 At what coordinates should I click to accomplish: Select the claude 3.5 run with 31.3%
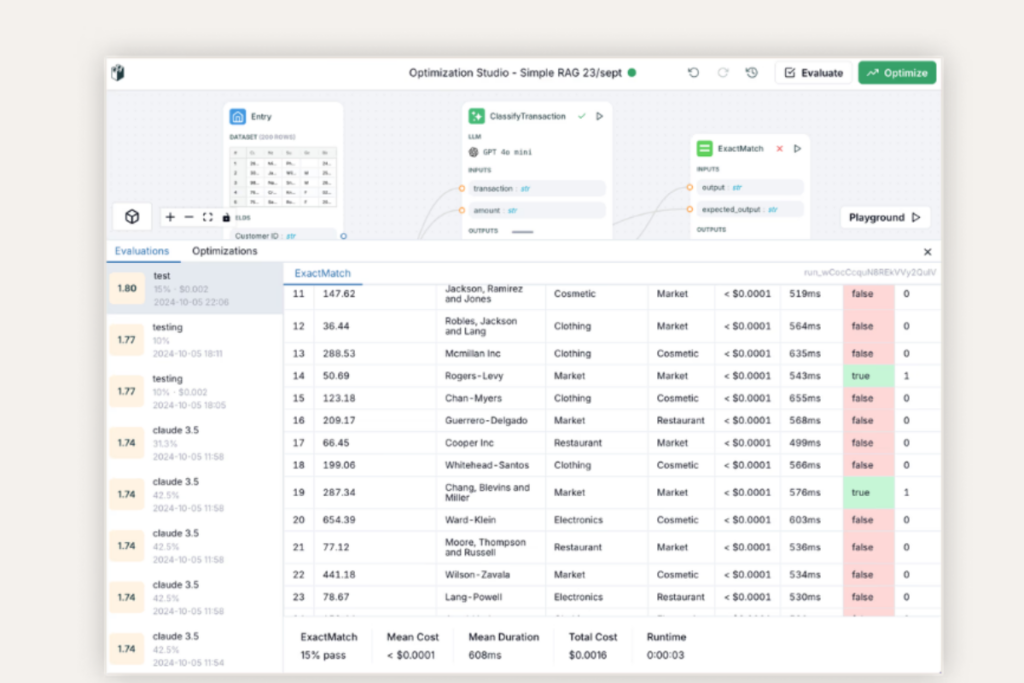click(x=195, y=443)
